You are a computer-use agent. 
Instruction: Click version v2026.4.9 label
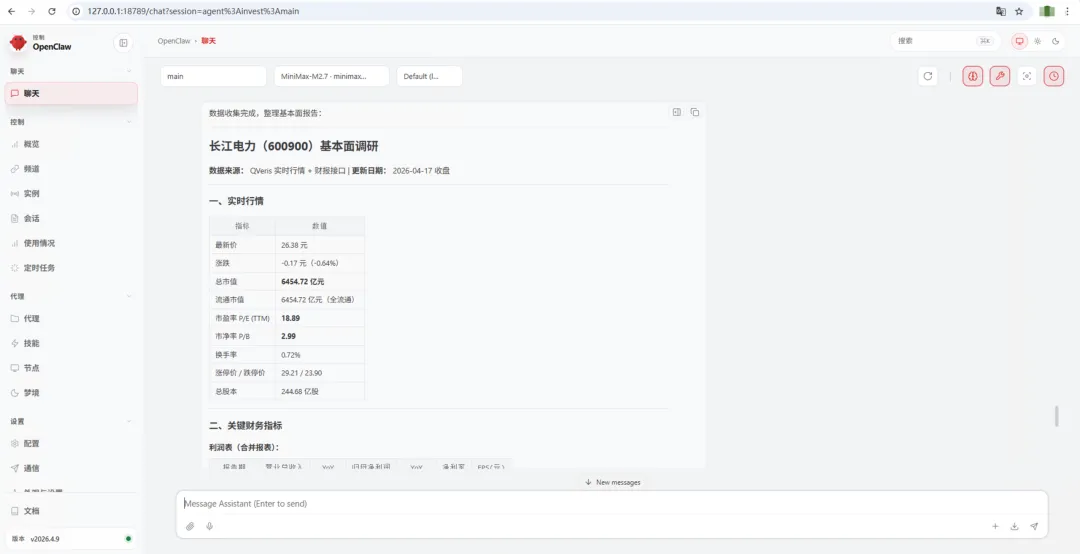click(x=45, y=539)
